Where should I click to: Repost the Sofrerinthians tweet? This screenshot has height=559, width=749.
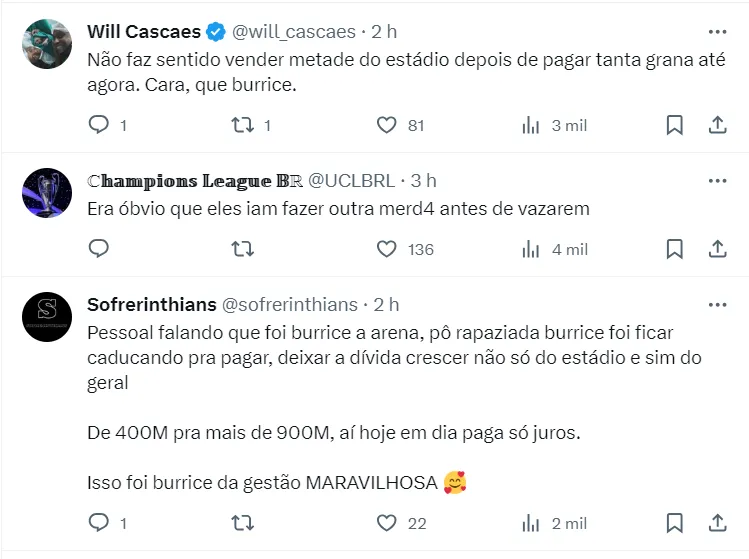click(242, 522)
